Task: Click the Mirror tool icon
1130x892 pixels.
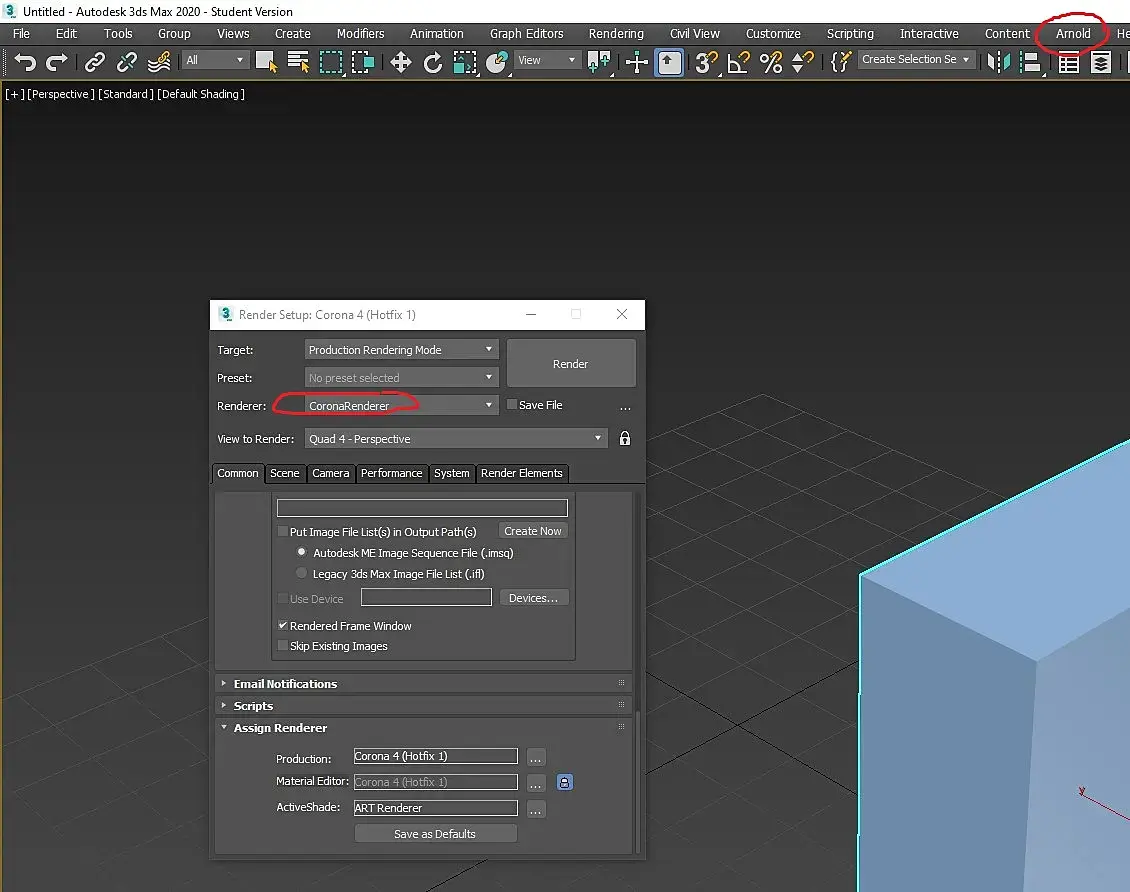Action: (997, 62)
